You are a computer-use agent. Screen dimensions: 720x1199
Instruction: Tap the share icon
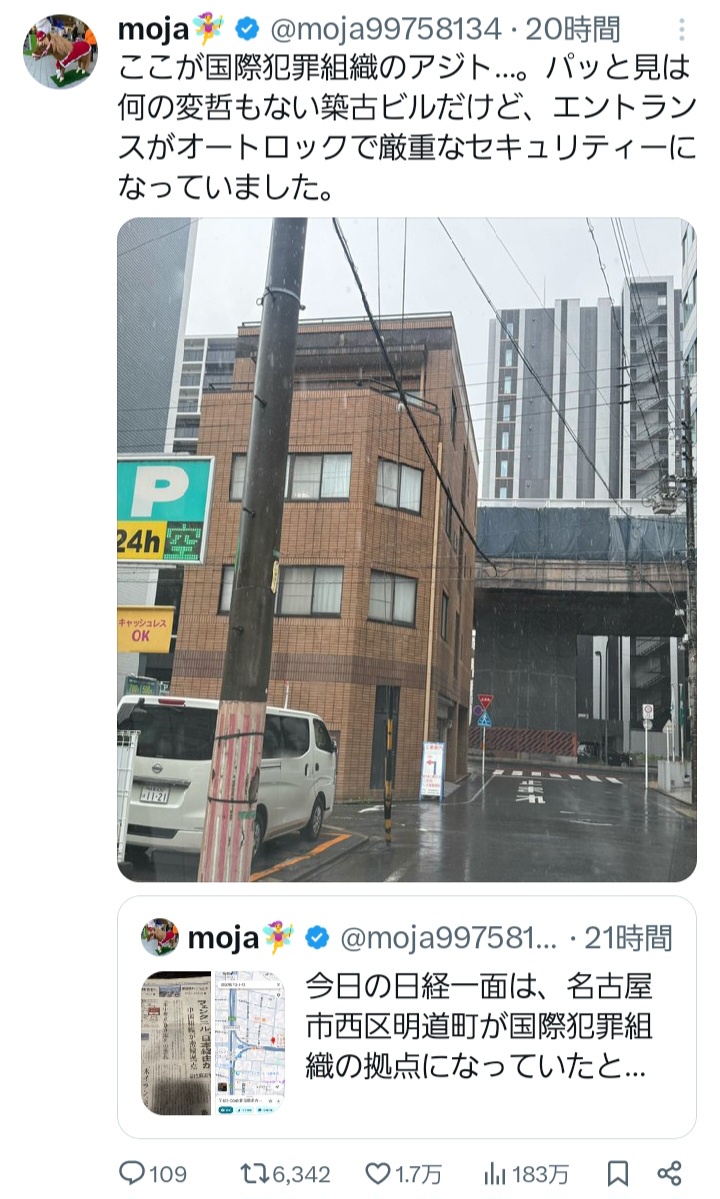click(670, 1173)
